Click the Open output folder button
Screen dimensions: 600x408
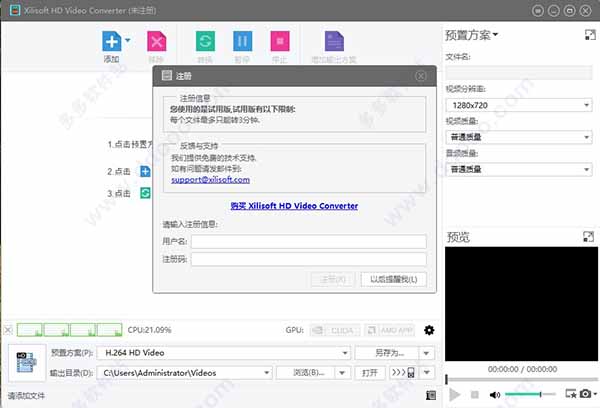coord(370,373)
